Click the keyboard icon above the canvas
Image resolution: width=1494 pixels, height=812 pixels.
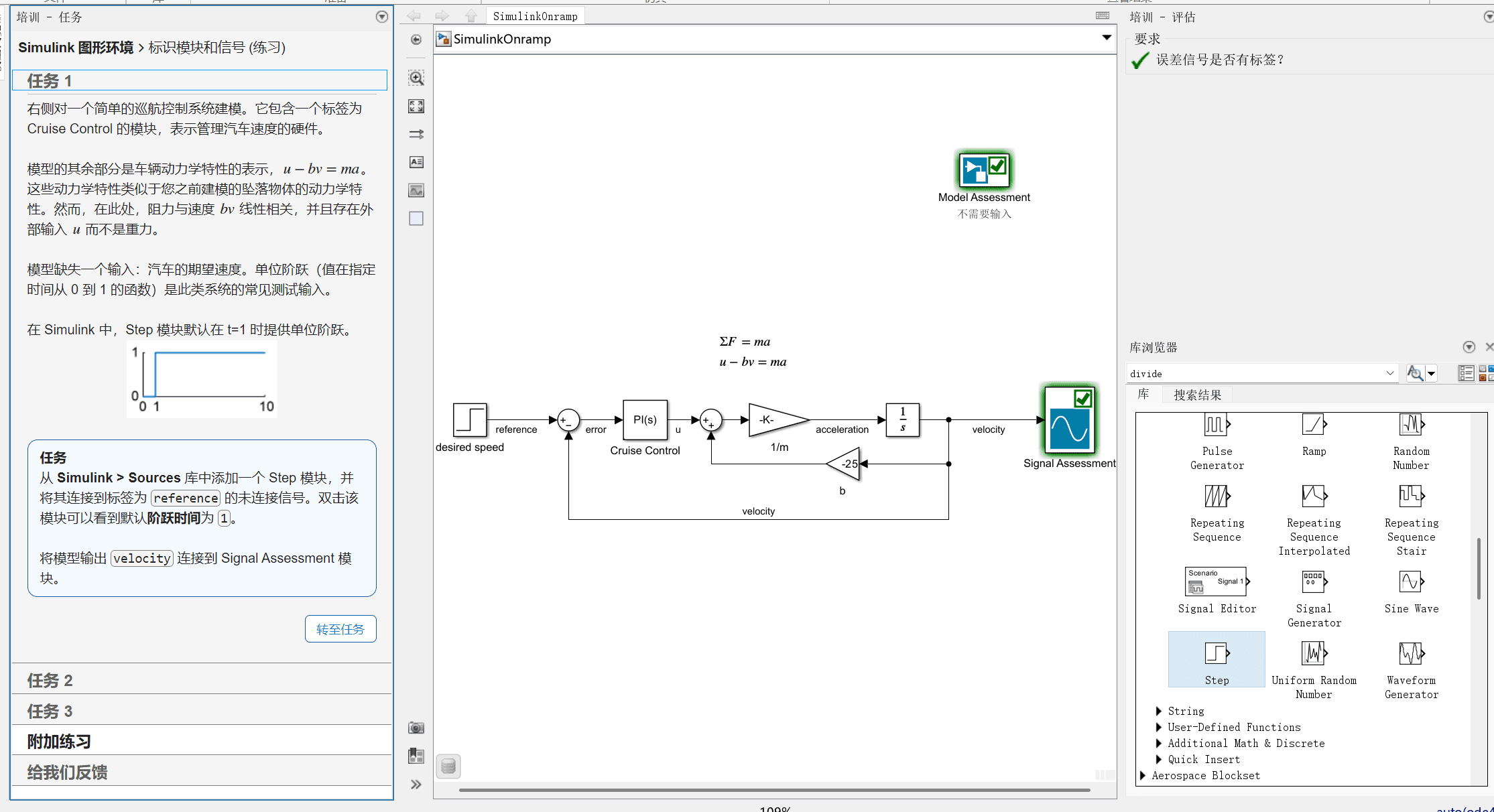[1103, 15]
